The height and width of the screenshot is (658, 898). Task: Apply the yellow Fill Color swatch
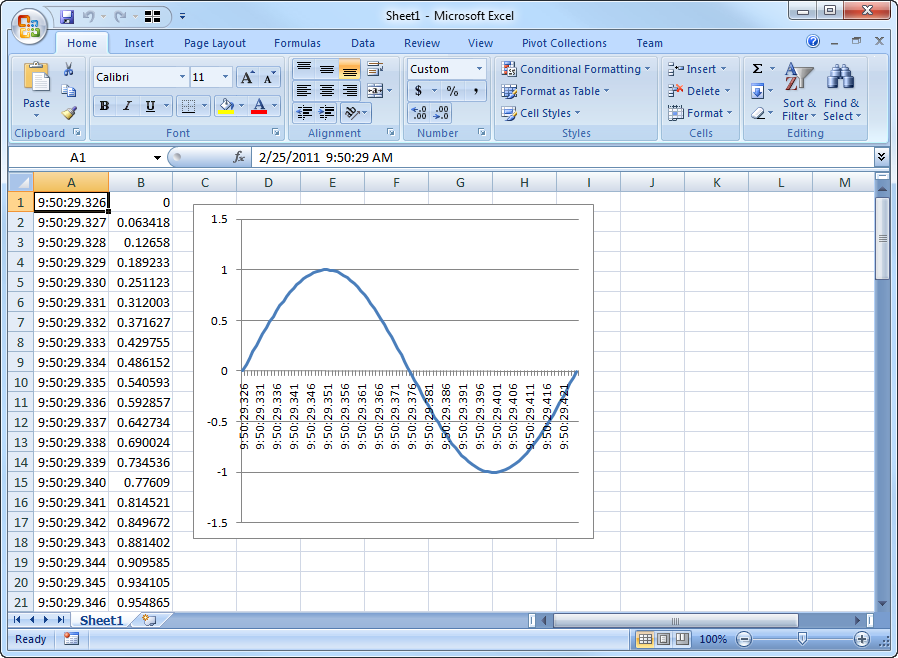pyautogui.click(x=225, y=106)
